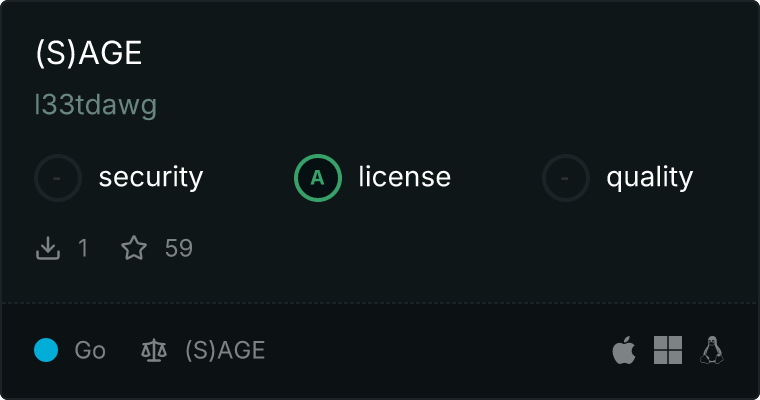The height and width of the screenshot is (400, 760).
Task: Click the quality label text
Action: tap(649, 178)
